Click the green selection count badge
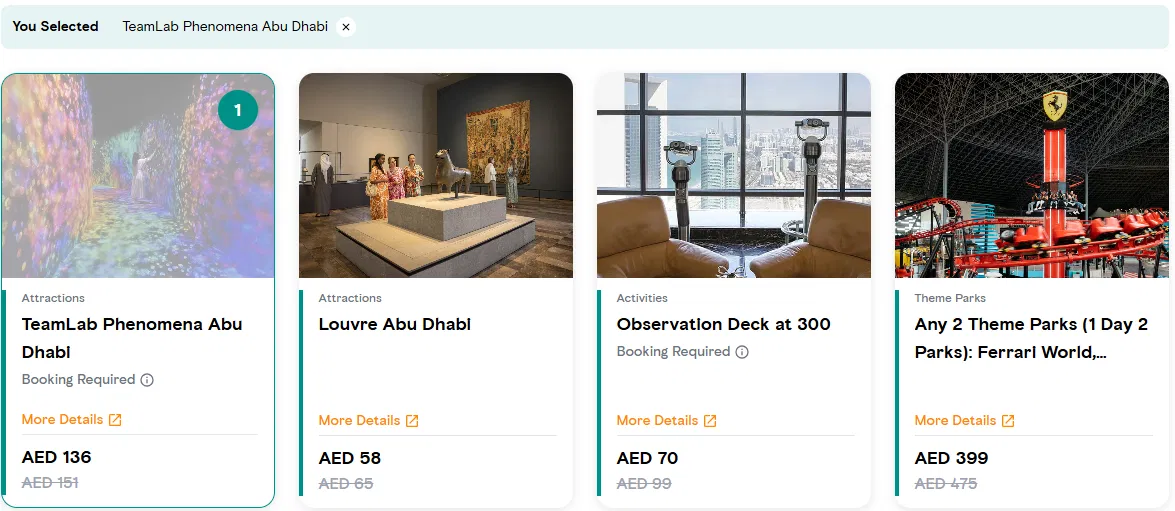Screen dimensions: 1175x511 point(237,111)
